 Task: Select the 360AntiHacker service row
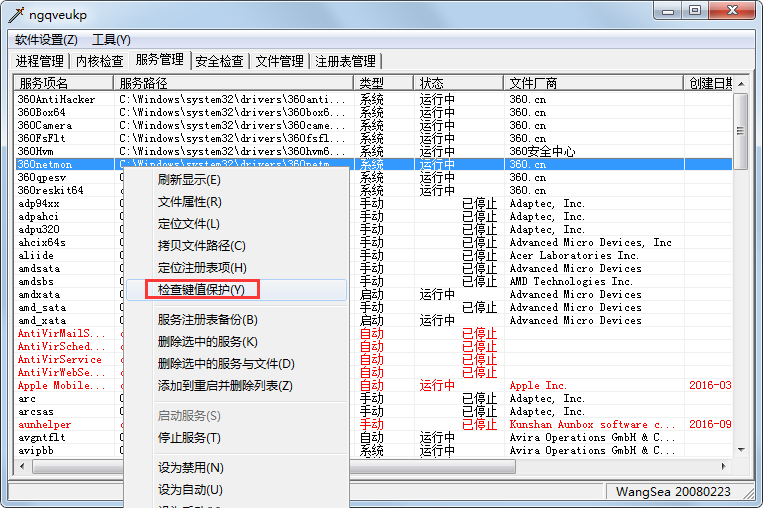coord(57,99)
